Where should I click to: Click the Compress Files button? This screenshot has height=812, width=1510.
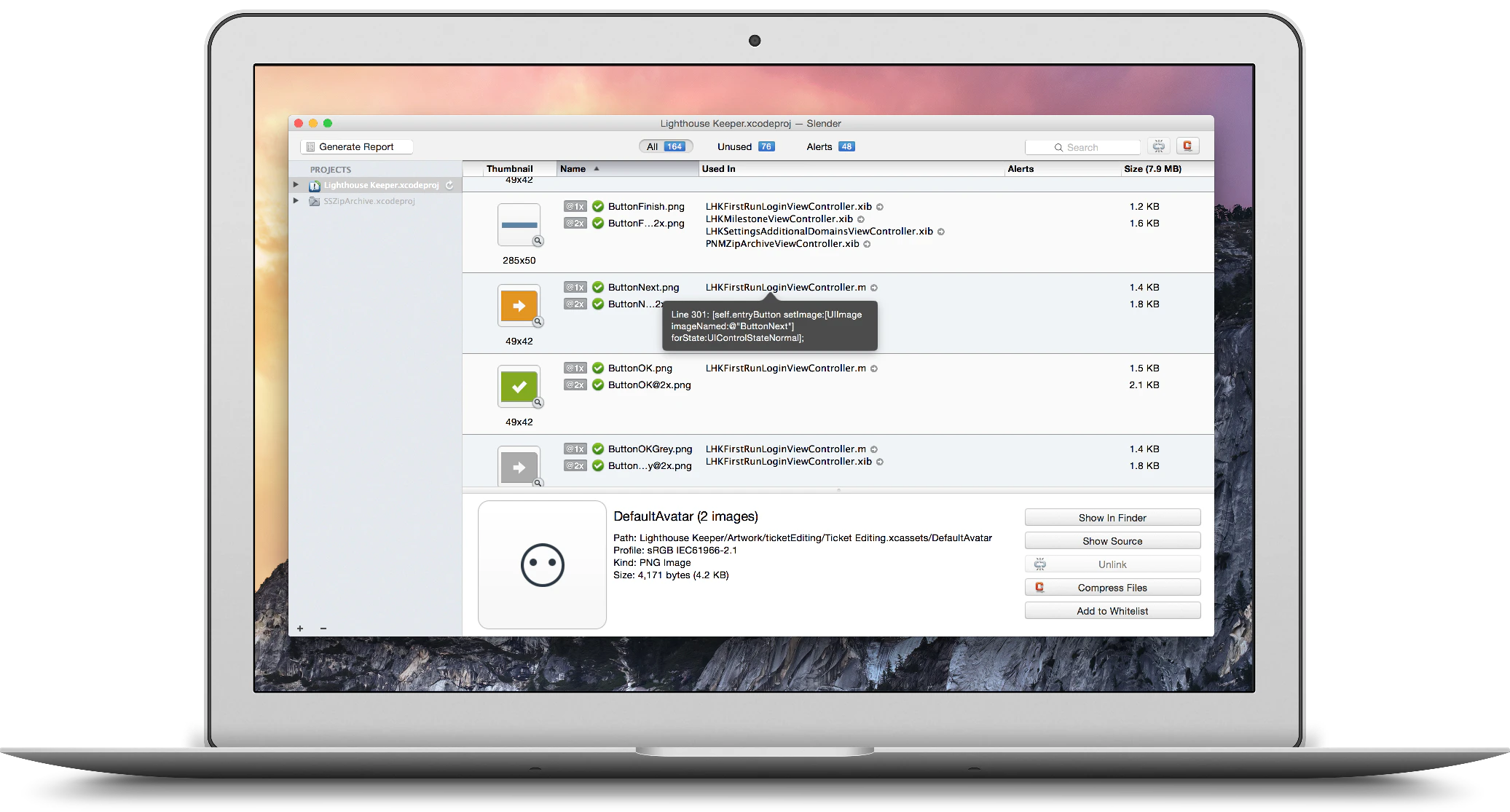(x=1112, y=588)
